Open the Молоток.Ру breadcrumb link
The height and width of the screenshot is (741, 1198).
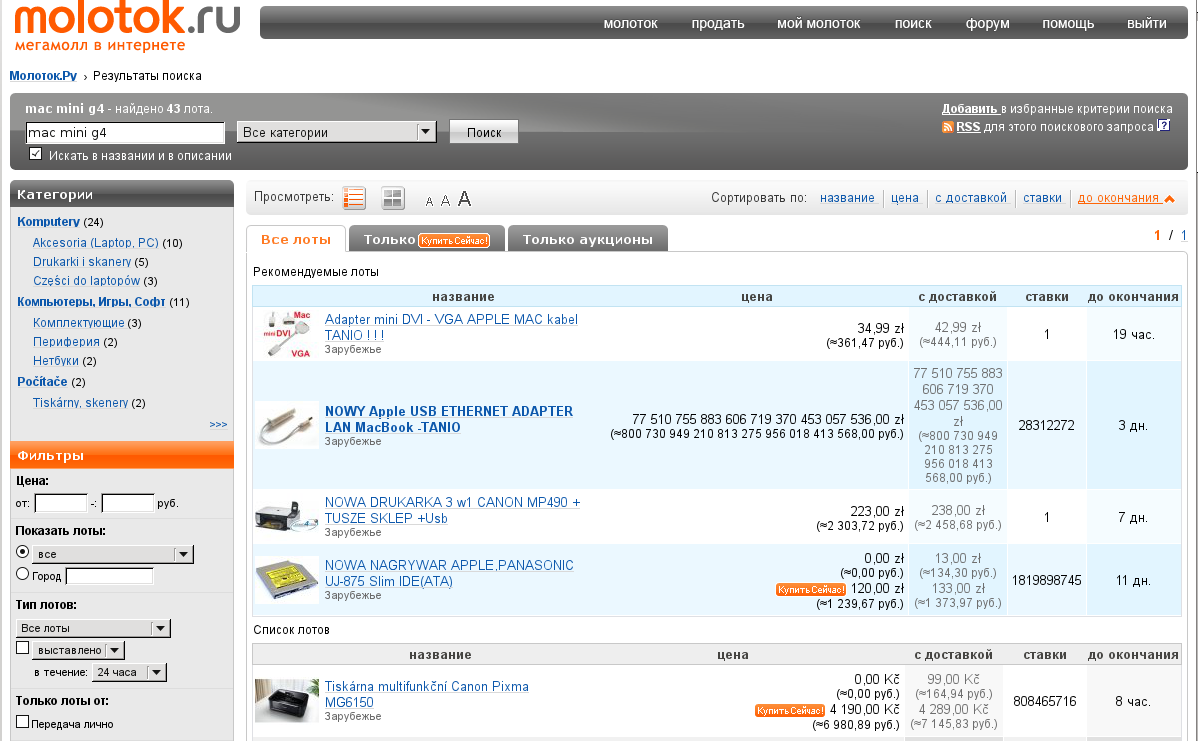pos(43,76)
